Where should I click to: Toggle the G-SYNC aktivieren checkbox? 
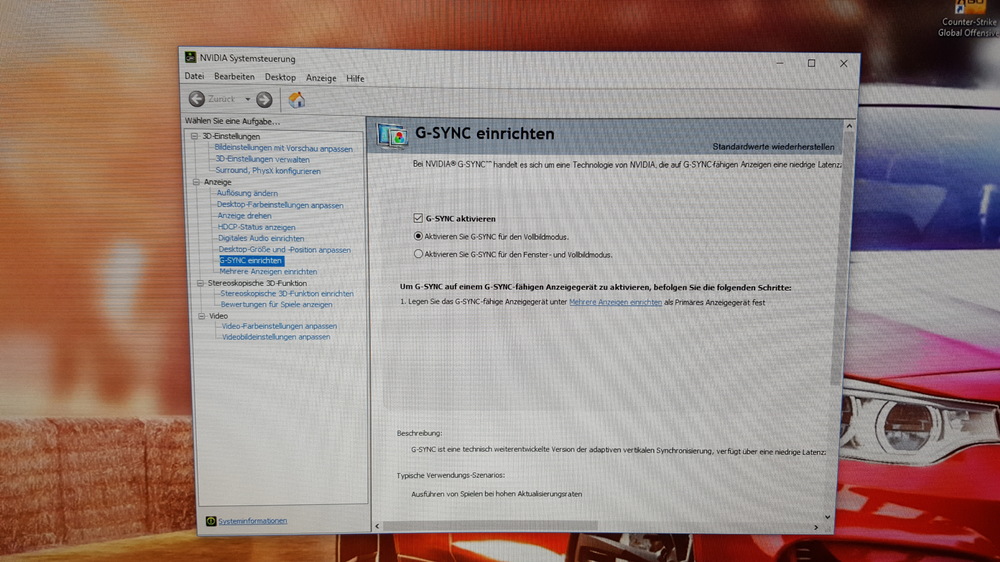(418, 218)
